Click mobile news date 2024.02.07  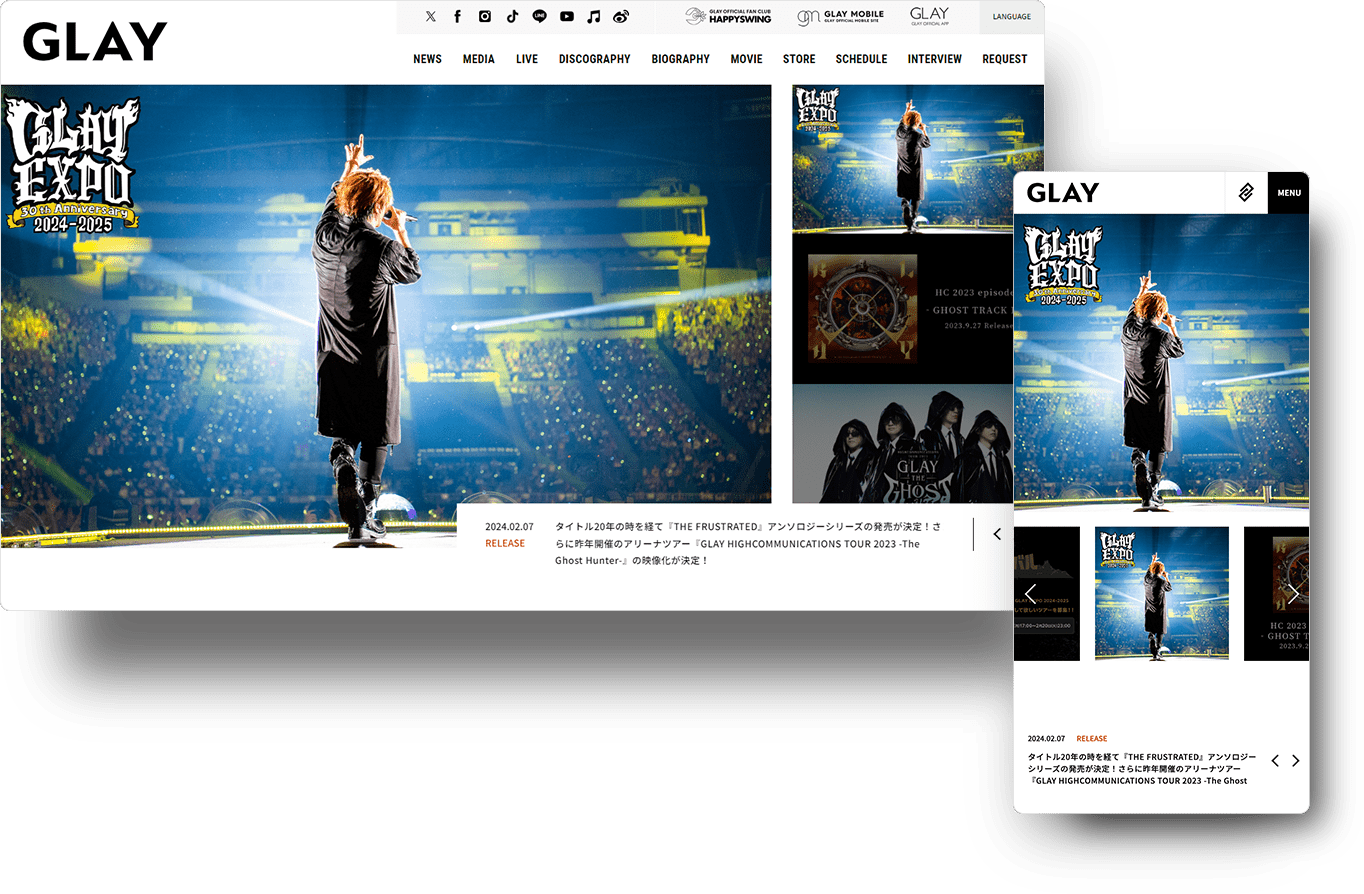point(1046,738)
